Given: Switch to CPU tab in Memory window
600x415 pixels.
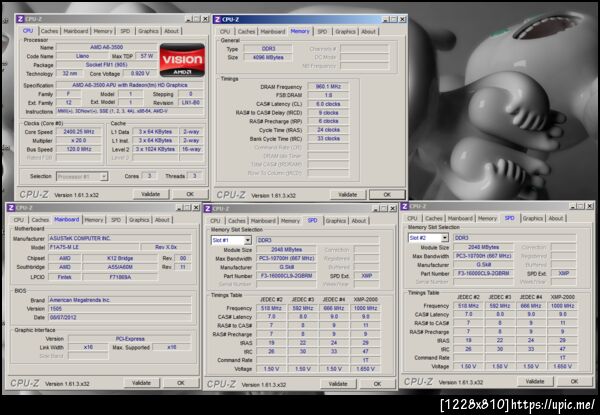Looking at the screenshot, I should (x=225, y=31).
